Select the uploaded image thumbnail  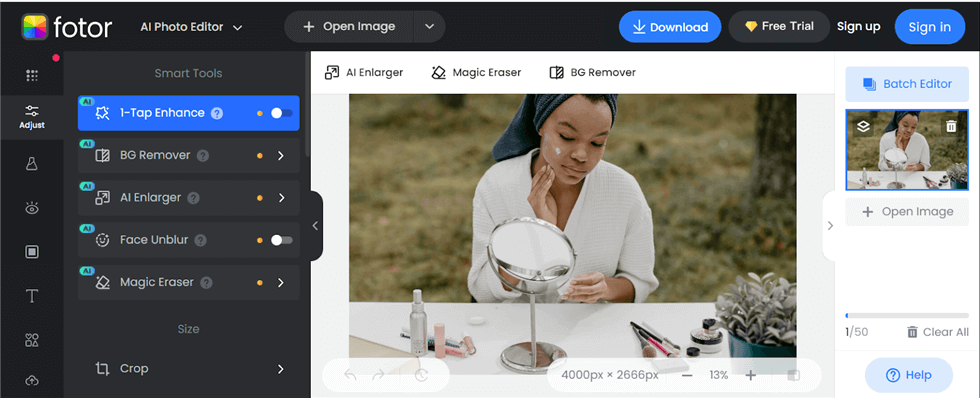tap(908, 150)
